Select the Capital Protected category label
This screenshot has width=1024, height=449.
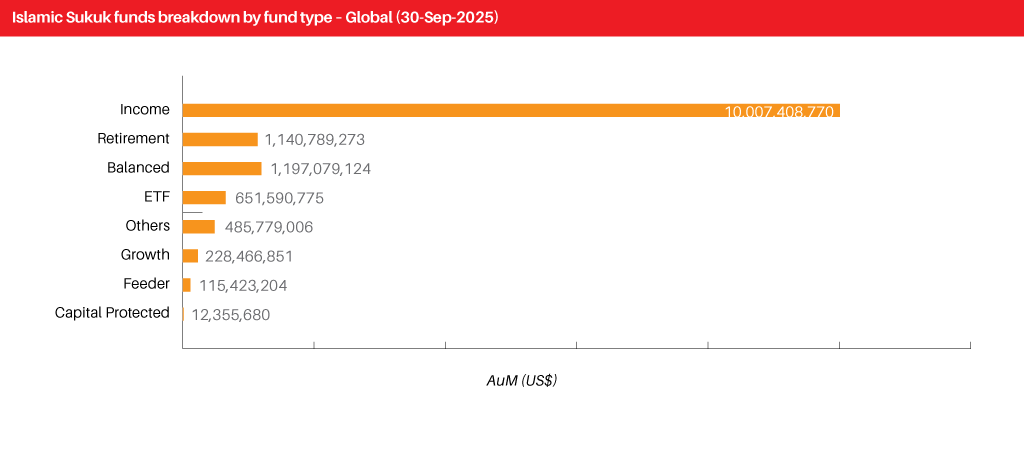pyautogui.click(x=112, y=313)
